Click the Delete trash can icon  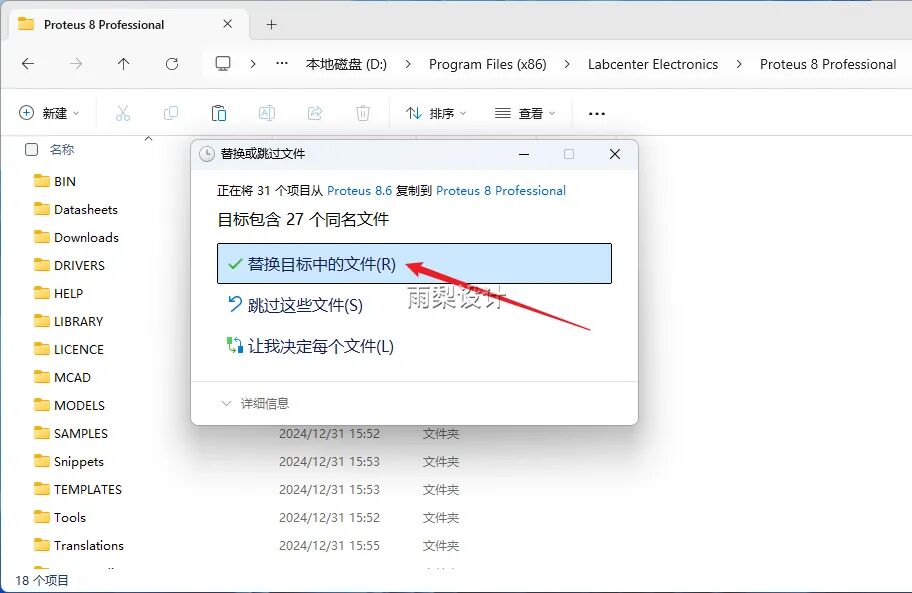click(363, 113)
